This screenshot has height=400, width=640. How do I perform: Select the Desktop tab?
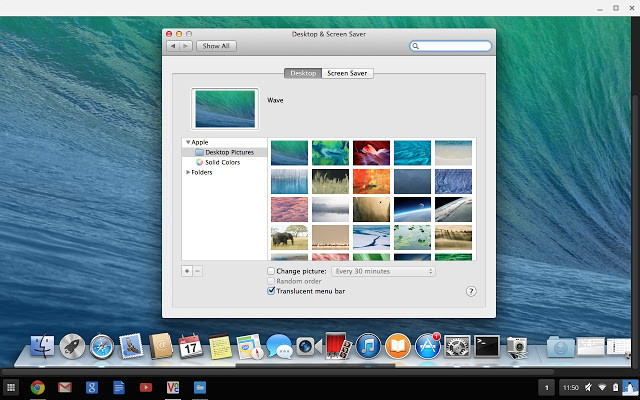[303, 73]
